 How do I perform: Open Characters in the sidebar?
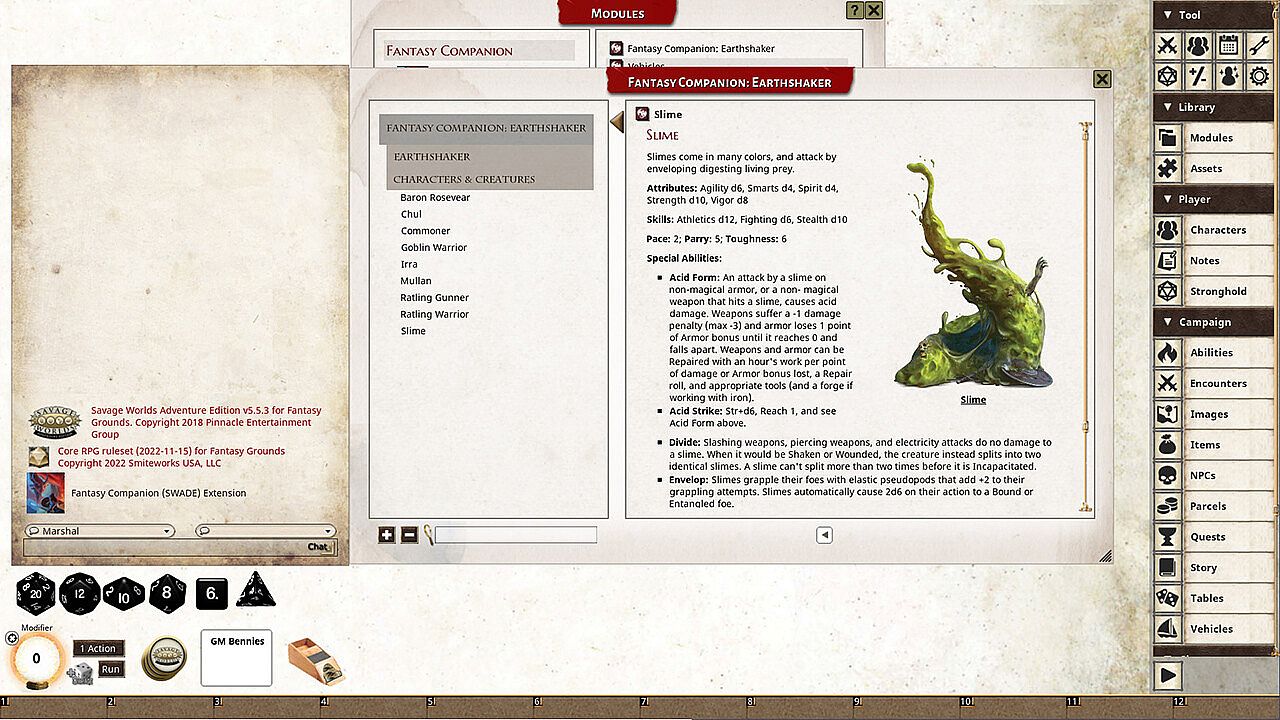[1216, 230]
